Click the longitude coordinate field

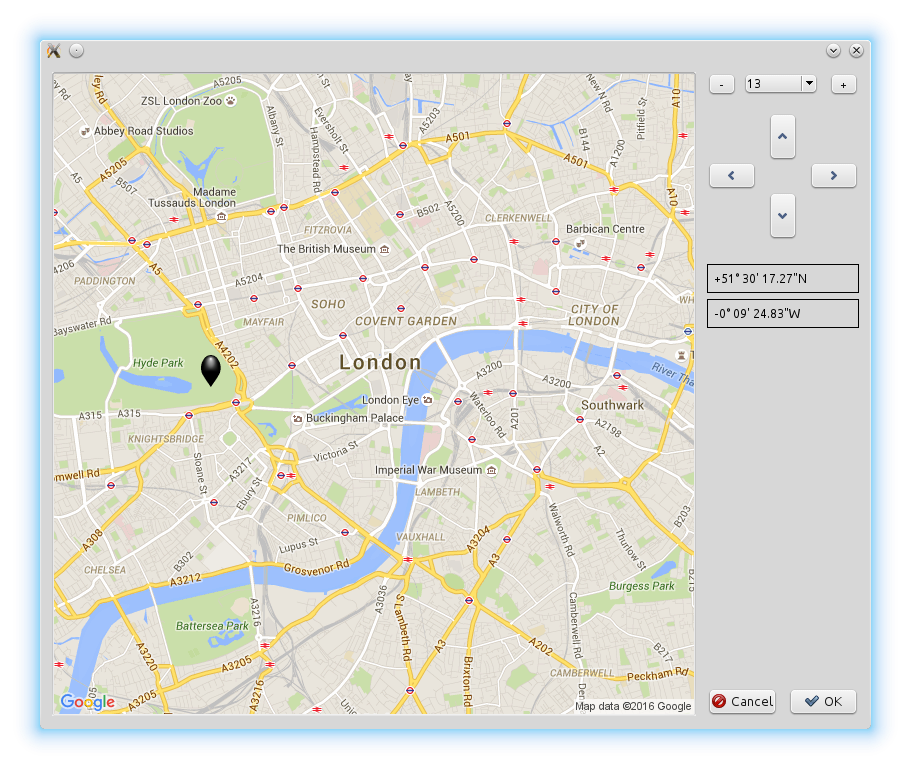click(x=782, y=314)
